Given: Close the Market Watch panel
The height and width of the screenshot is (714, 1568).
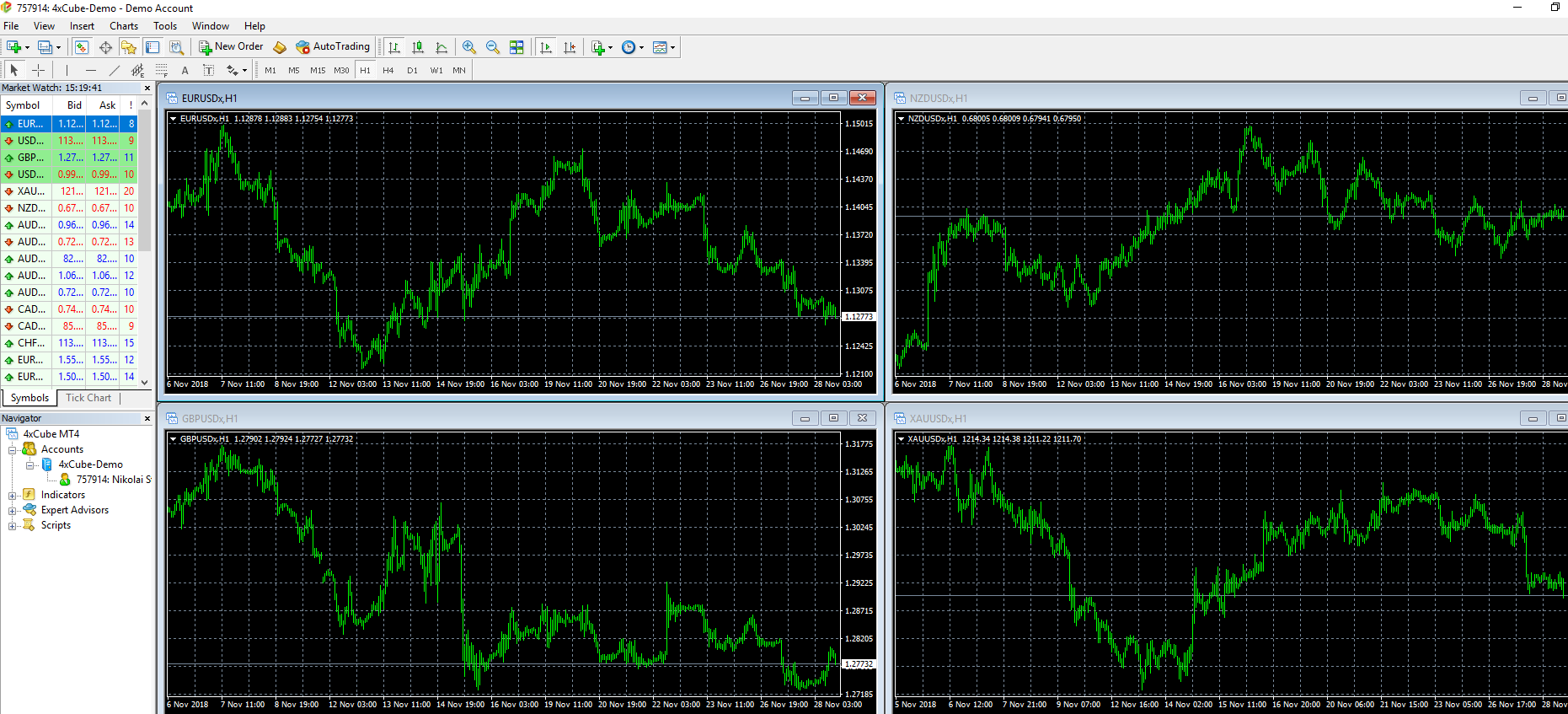Looking at the screenshot, I should [x=147, y=88].
